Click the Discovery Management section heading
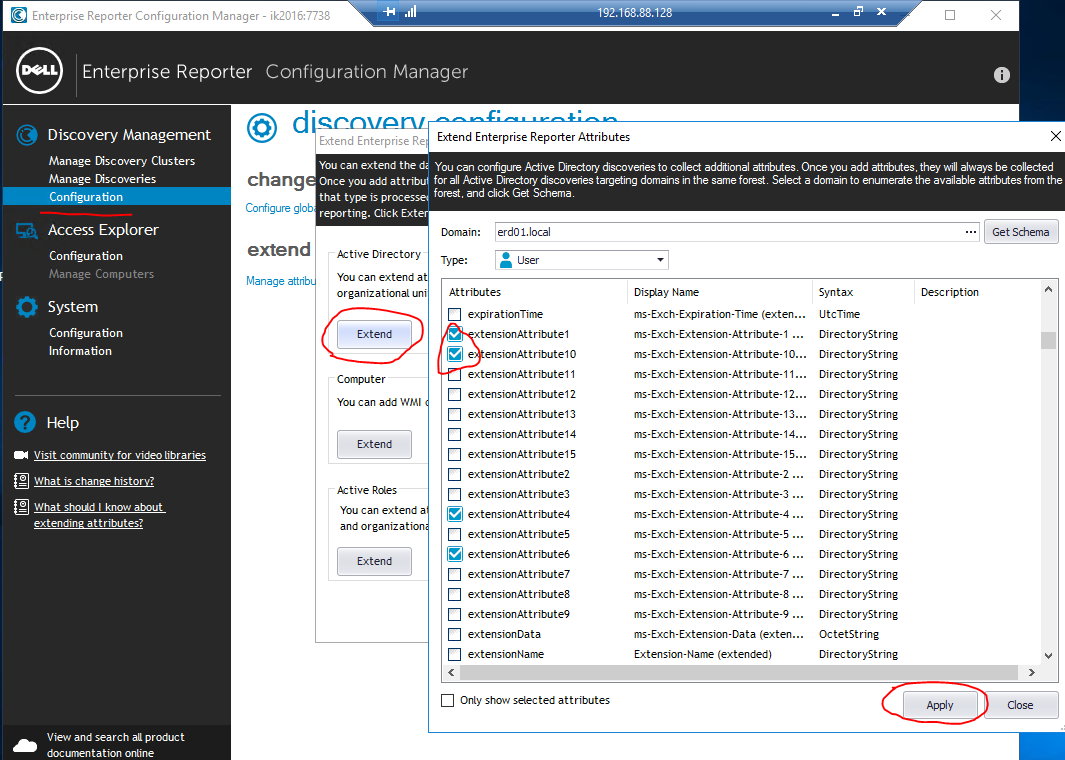This screenshot has width=1065, height=760. pyautogui.click(x=129, y=134)
